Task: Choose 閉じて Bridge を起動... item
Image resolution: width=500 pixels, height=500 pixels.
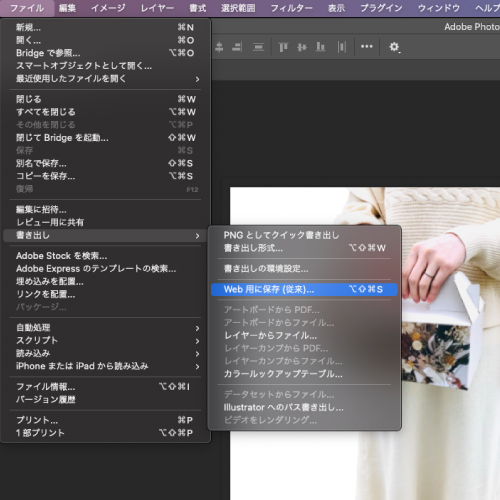Action: click(105, 137)
